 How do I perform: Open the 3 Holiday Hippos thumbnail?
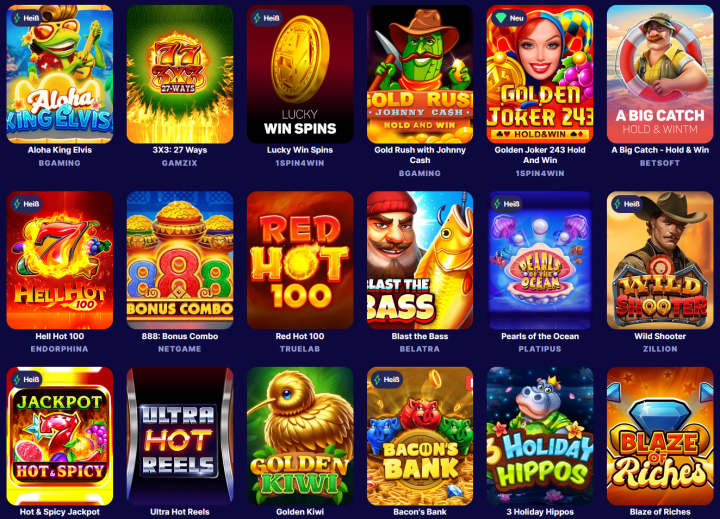(540, 436)
